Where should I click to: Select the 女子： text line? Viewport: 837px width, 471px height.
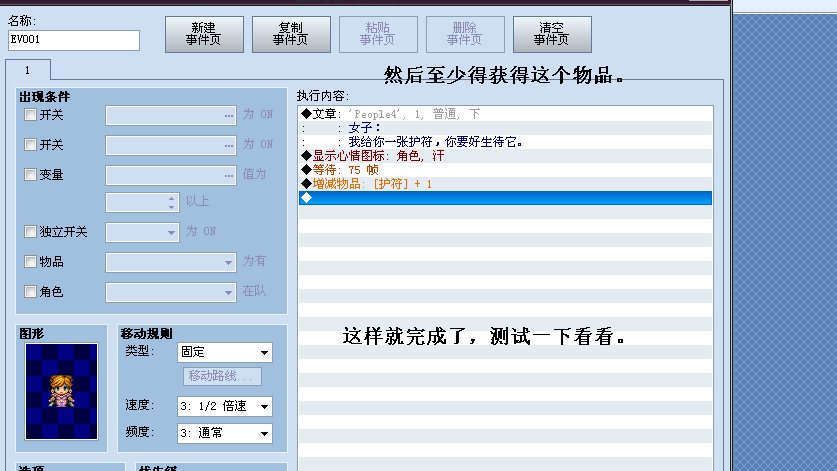click(x=505, y=128)
